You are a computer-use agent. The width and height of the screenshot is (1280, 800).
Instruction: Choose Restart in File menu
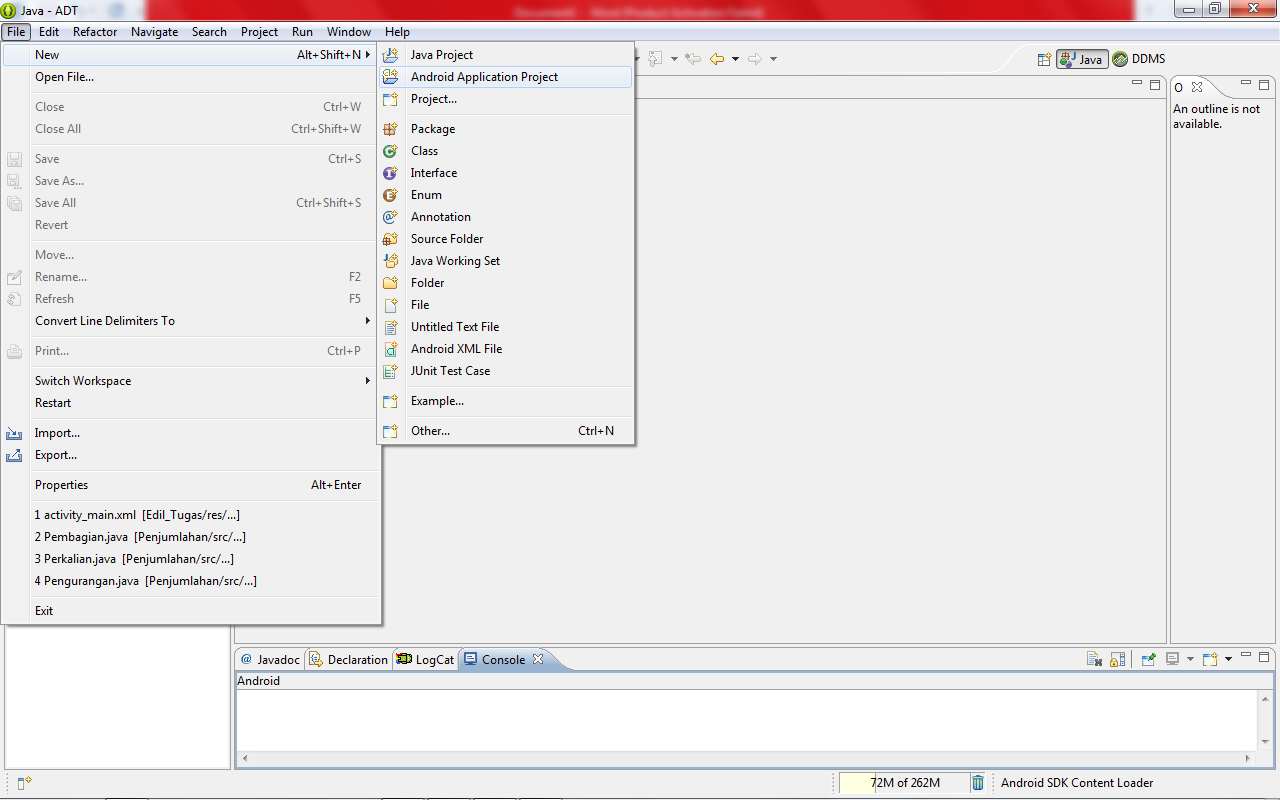click(190, 403)
